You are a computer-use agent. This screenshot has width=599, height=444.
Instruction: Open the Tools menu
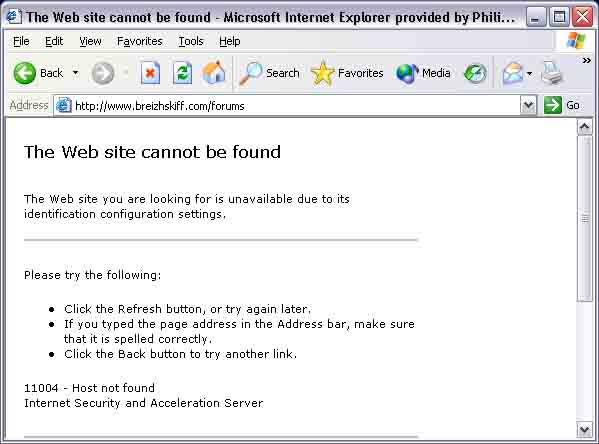pos(191,41)
